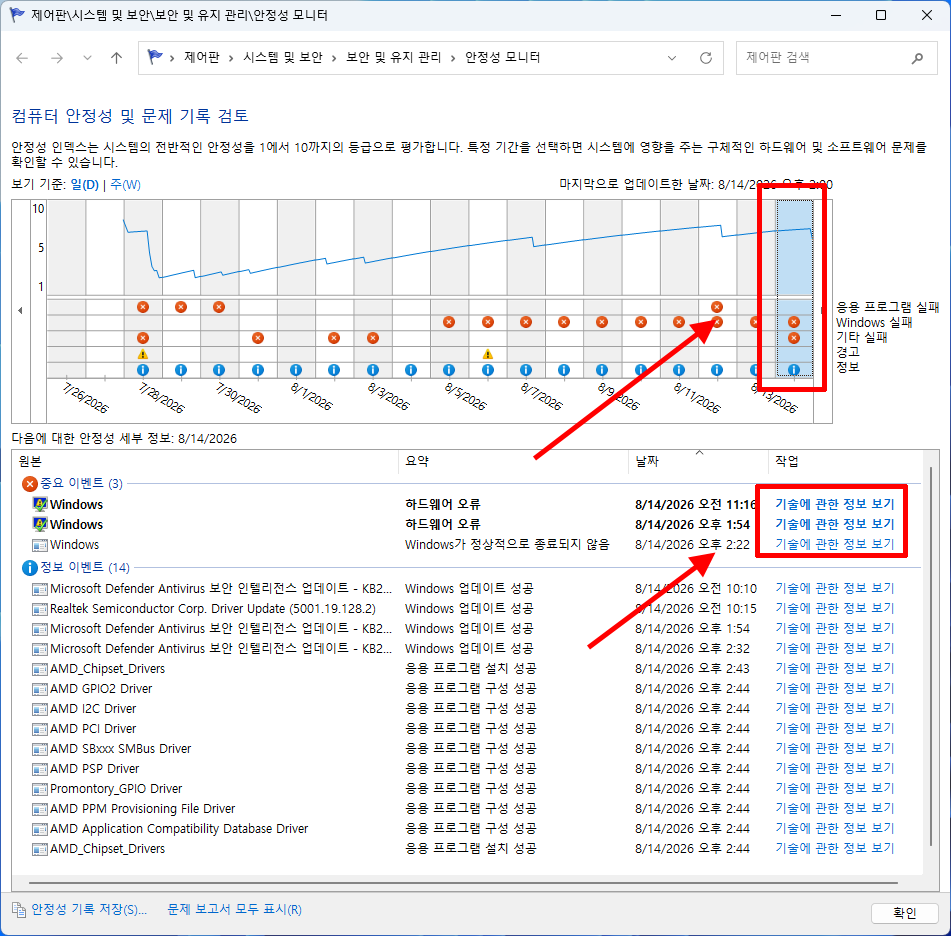The height and width of the screenshot is (936, 951).
Task: Click the 확인 button
Action: tap(904, 913)
